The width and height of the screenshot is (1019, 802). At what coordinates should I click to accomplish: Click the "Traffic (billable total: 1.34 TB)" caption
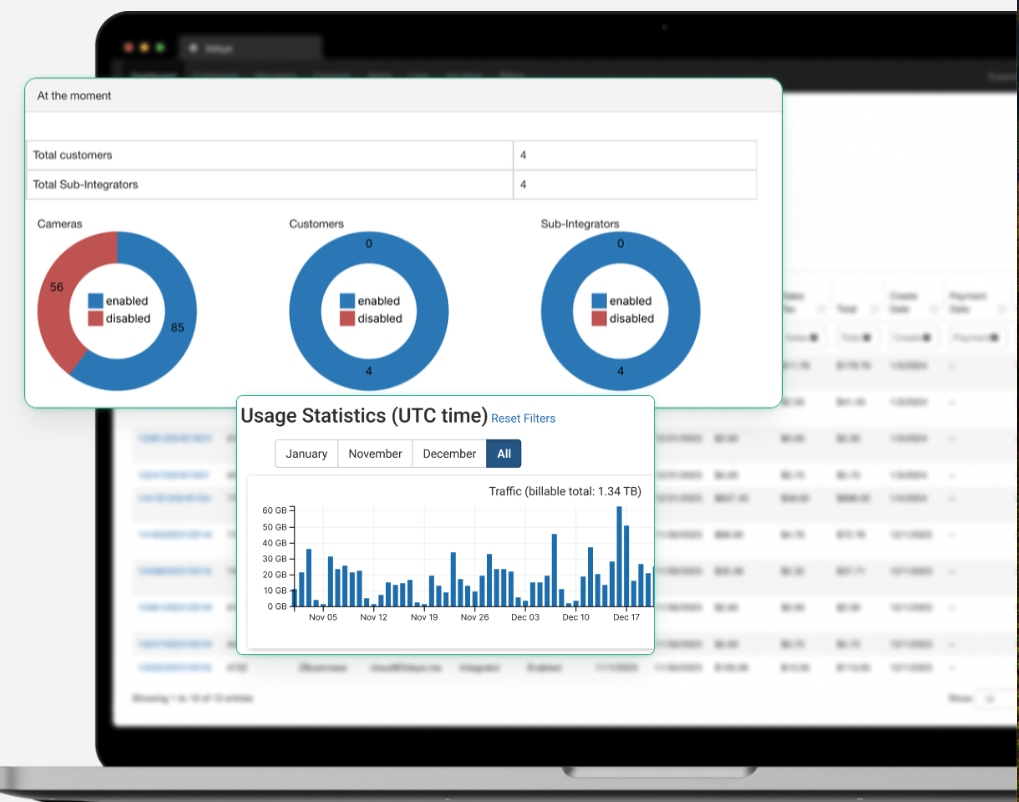tap(565, 491)
